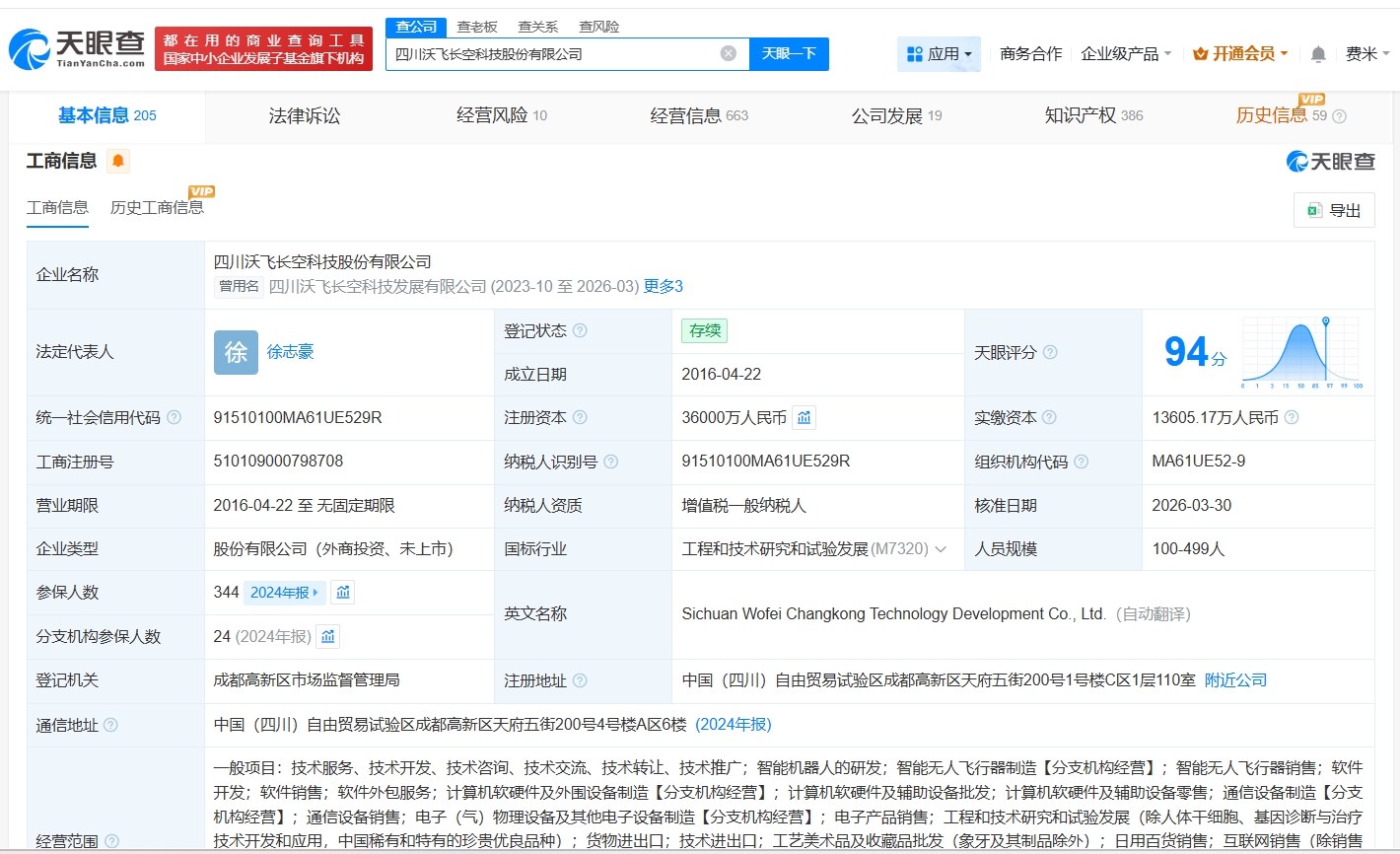1400x854 pixels.
Task: Click the help icon beside 实缴资本 amount
Action: pyautogui.click(x=1292, y=418)
